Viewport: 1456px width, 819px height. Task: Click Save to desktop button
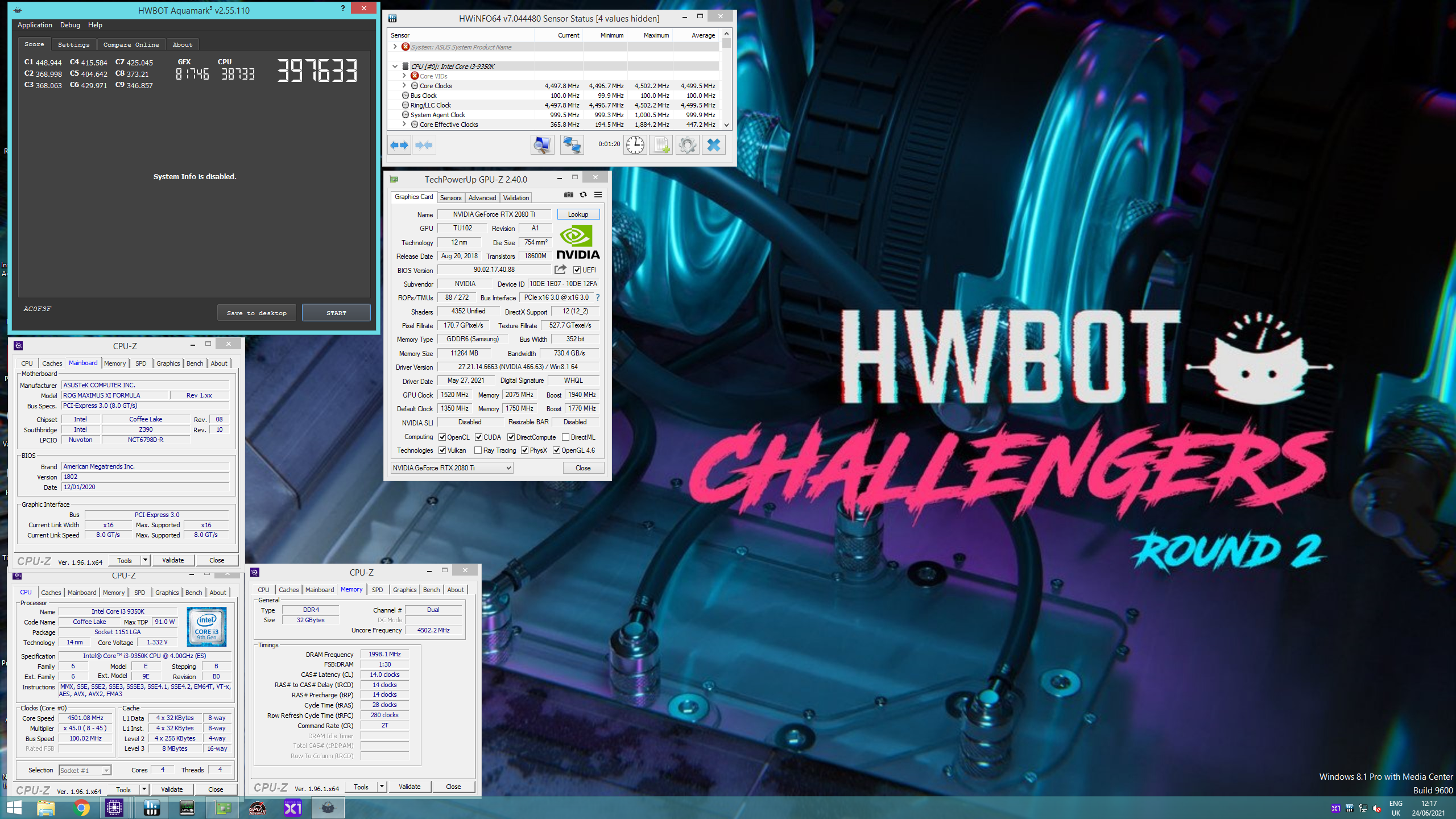click(x=257, y=313)
